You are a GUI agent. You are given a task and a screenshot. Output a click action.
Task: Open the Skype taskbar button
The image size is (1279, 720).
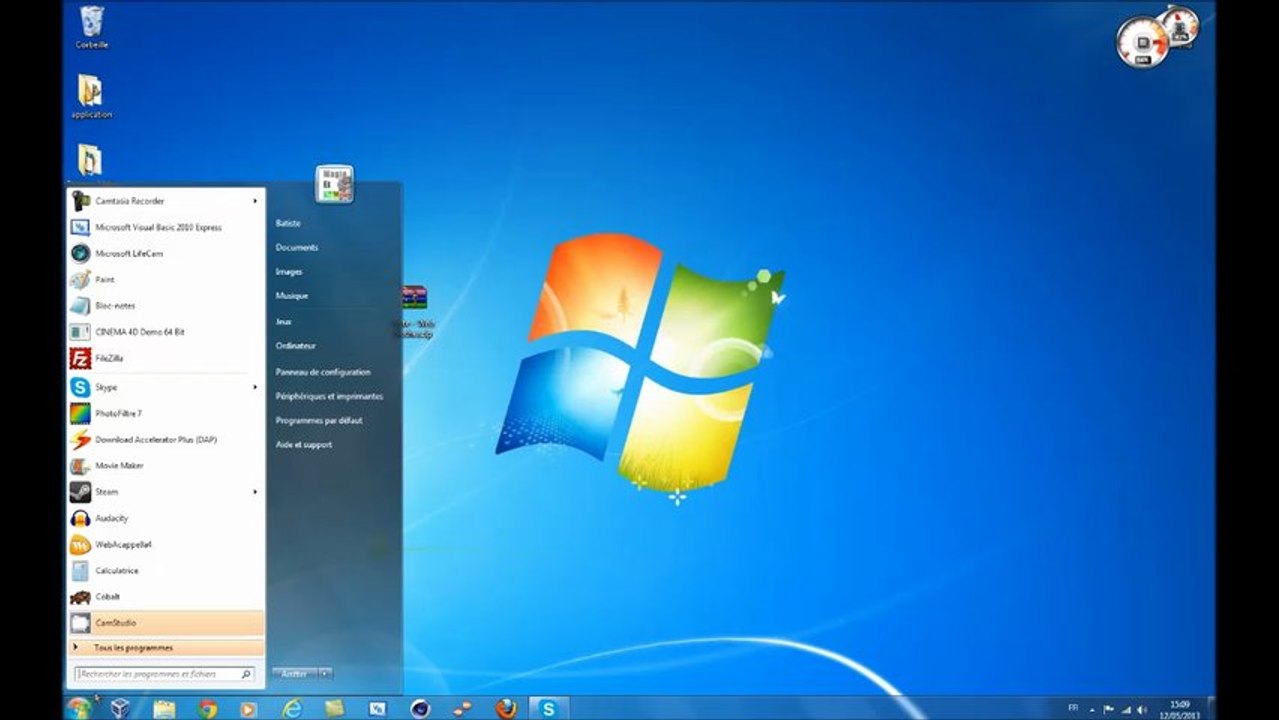548,708
